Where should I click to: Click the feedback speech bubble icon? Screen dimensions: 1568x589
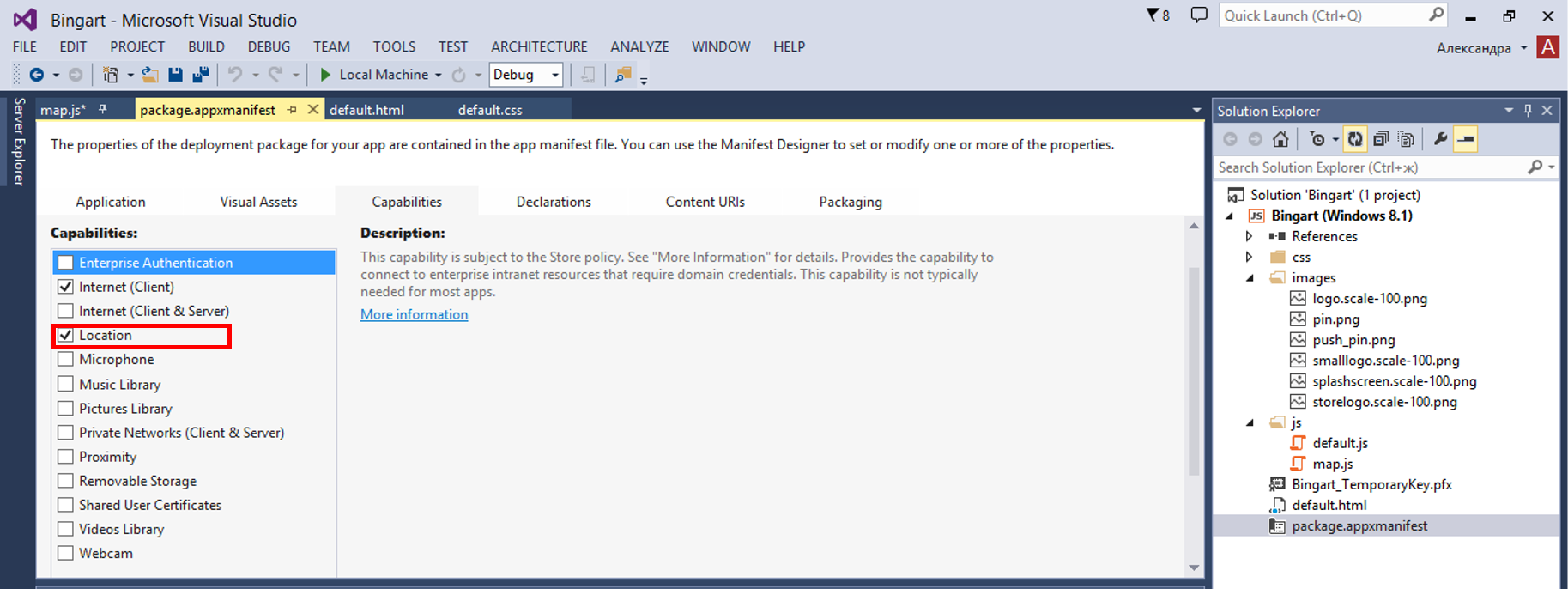(x=1199, y=15)
